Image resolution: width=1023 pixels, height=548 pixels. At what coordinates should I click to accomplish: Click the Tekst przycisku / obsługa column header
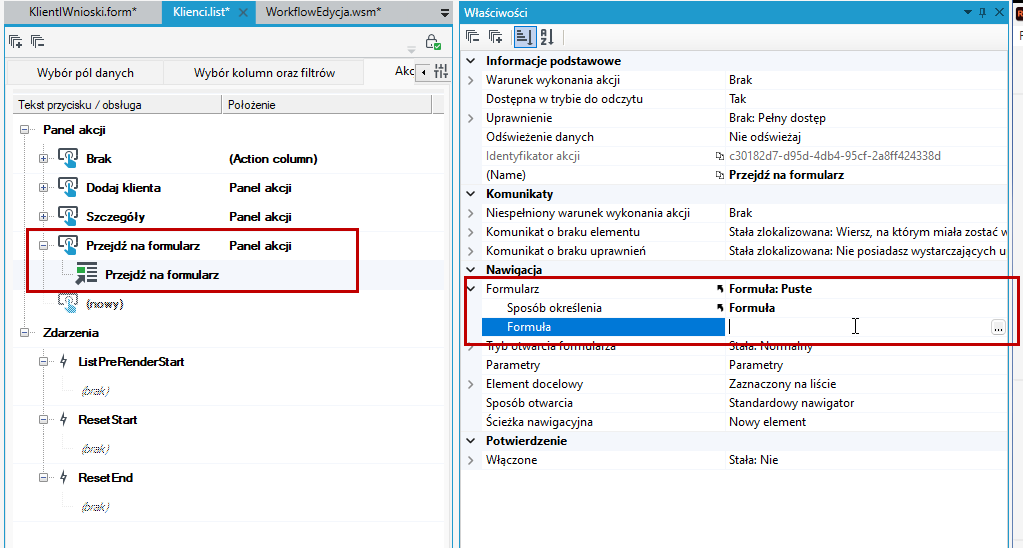point(117,104)
